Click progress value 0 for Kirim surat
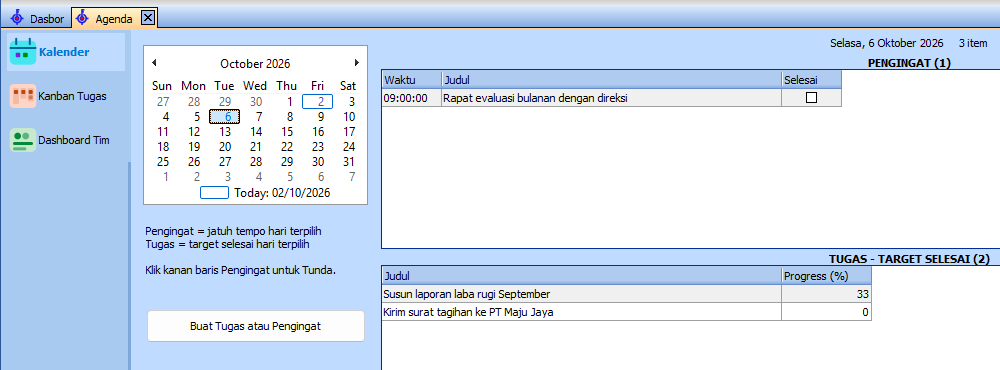 [x=826, y=312]
